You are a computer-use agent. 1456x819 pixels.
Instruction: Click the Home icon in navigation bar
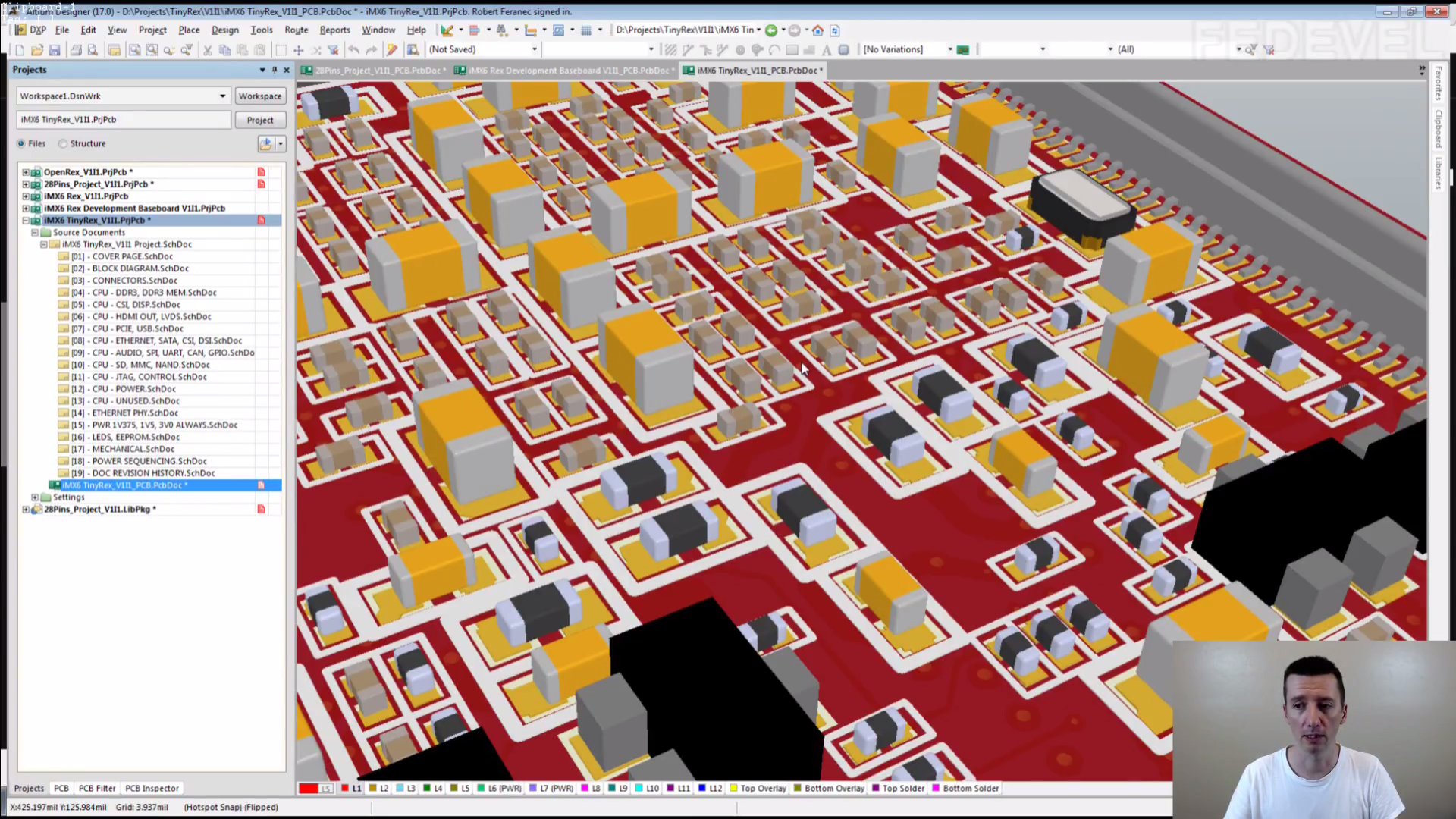[817, 30]
